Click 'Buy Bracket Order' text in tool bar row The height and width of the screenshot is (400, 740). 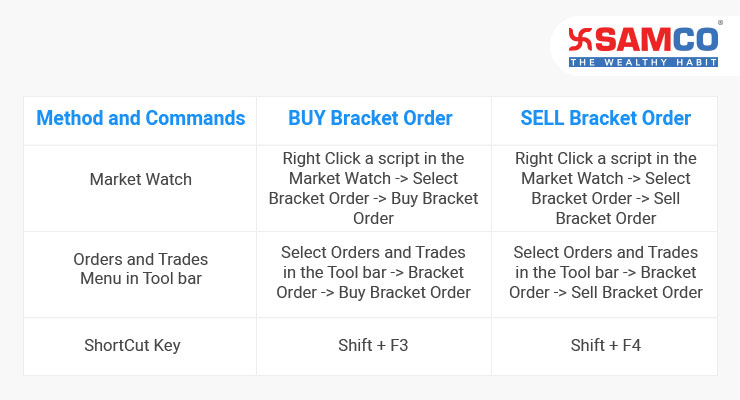(x=404, y=293)
